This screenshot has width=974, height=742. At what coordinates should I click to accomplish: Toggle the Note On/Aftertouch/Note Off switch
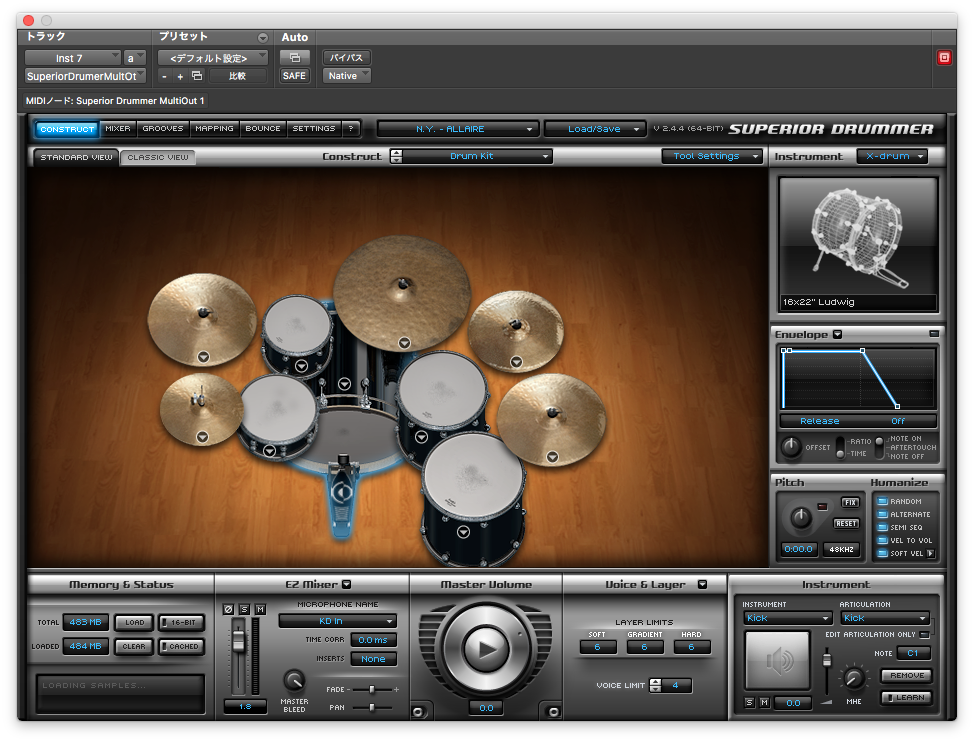point(879,447)
